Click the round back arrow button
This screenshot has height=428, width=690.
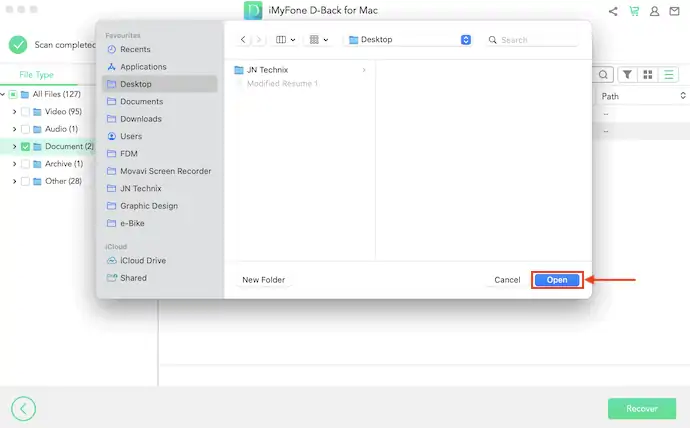point(23,408)
